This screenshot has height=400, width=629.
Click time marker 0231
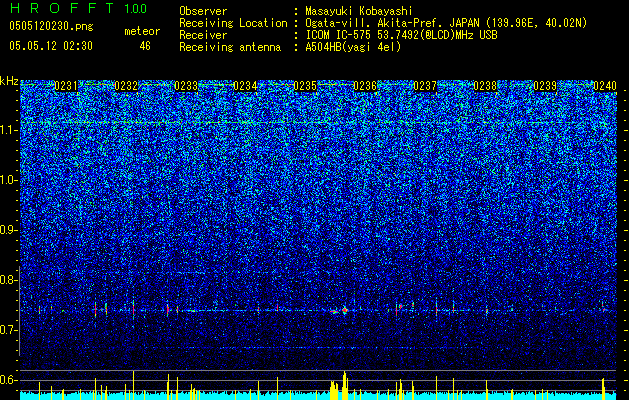[x=66, y=86]
